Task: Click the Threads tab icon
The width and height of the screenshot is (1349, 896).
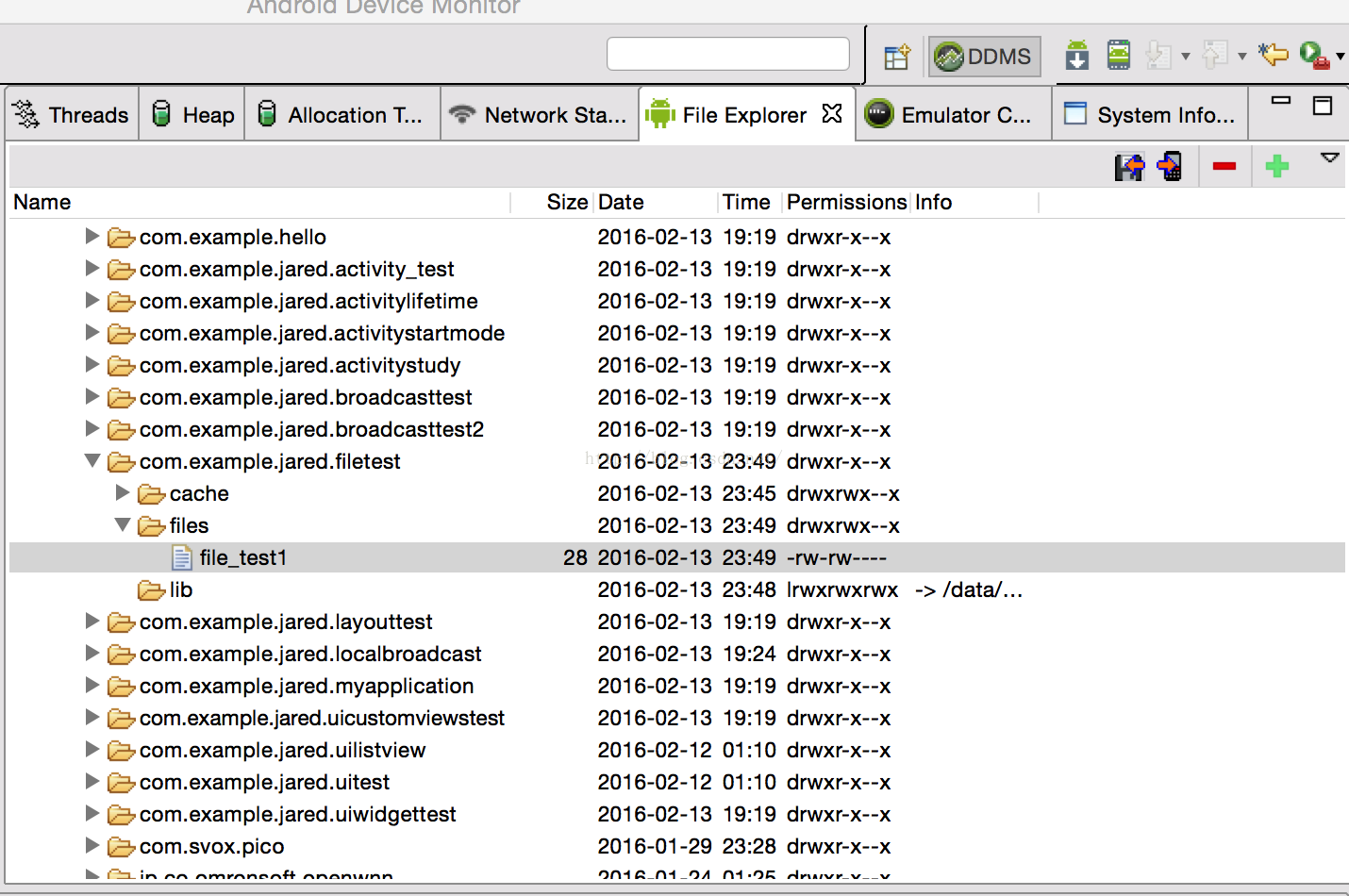Action: pyautogui.click(x=26, y=114)
